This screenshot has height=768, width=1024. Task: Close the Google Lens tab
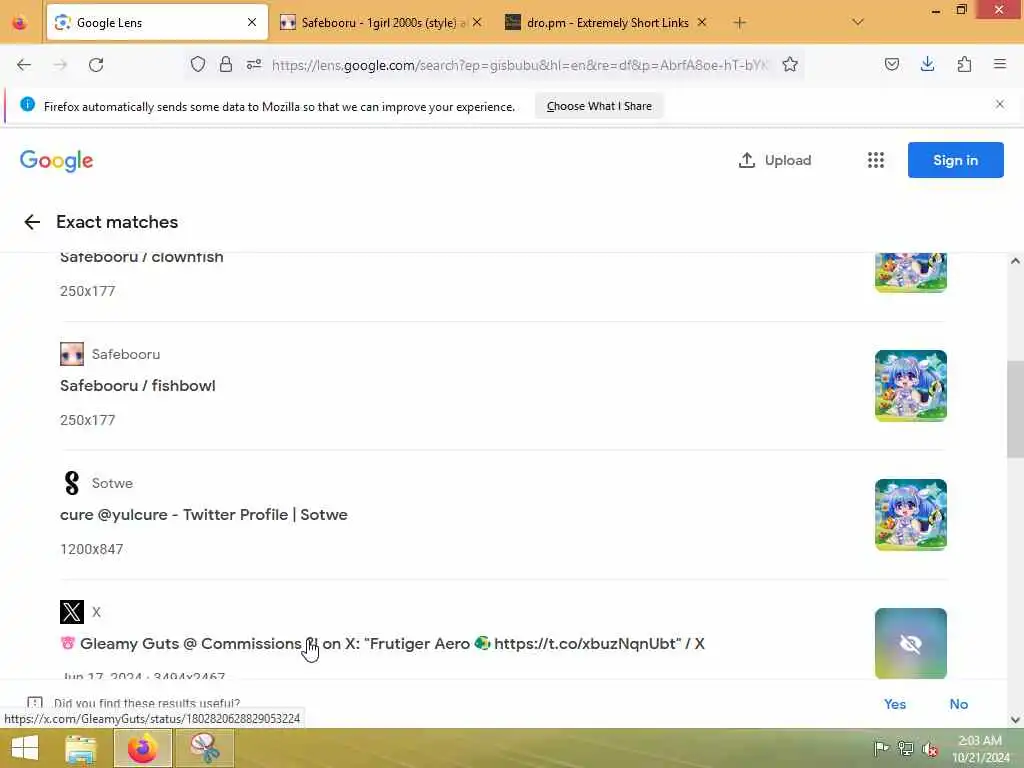pos(252,22)
